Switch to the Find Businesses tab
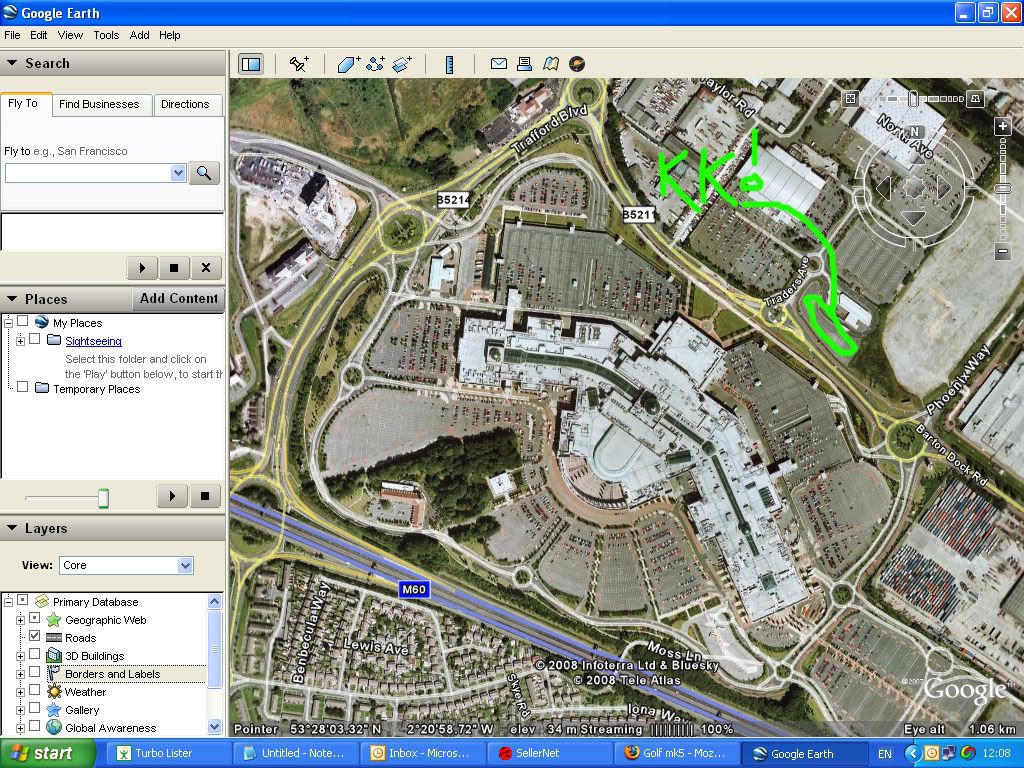Screen dimensions: 1024x768 99,104
